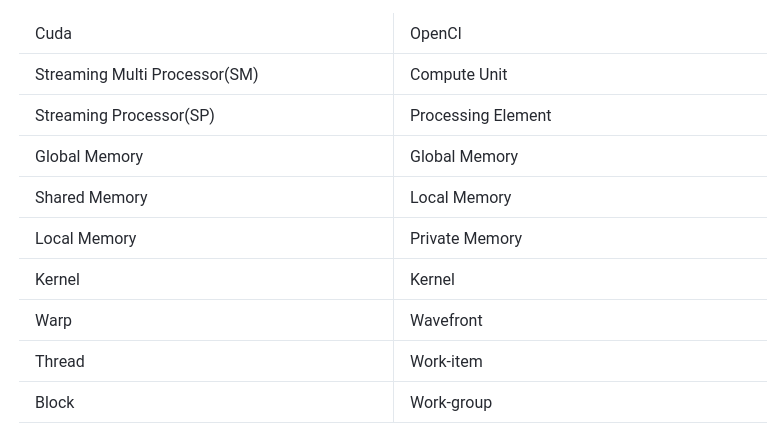Select 'Global Memory' in OpenCl column
The width and height of the screenshot is (784, 433).
pyautogui.click(x=580, y=156)
